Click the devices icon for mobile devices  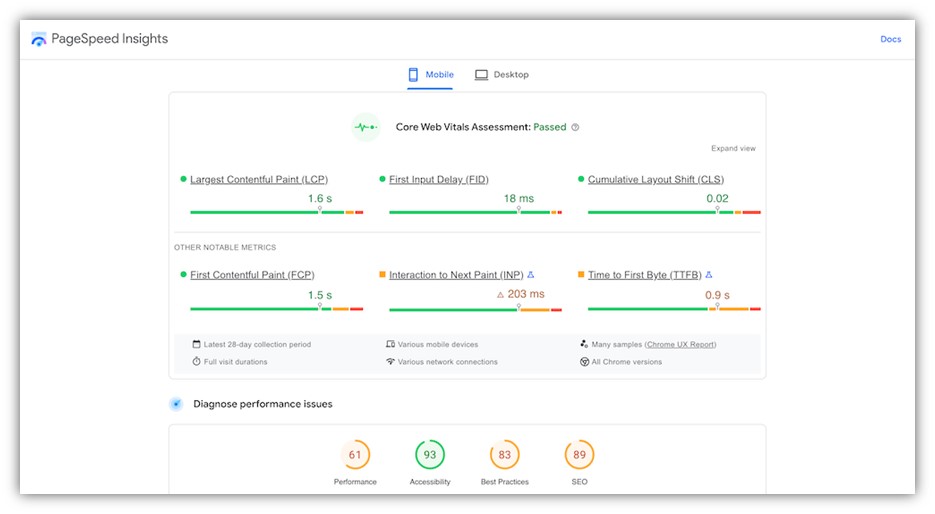click(390, 344)
